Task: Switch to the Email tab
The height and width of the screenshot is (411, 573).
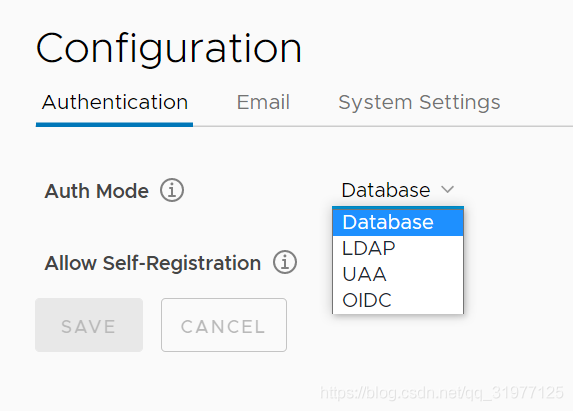Action: click(263, 102)
